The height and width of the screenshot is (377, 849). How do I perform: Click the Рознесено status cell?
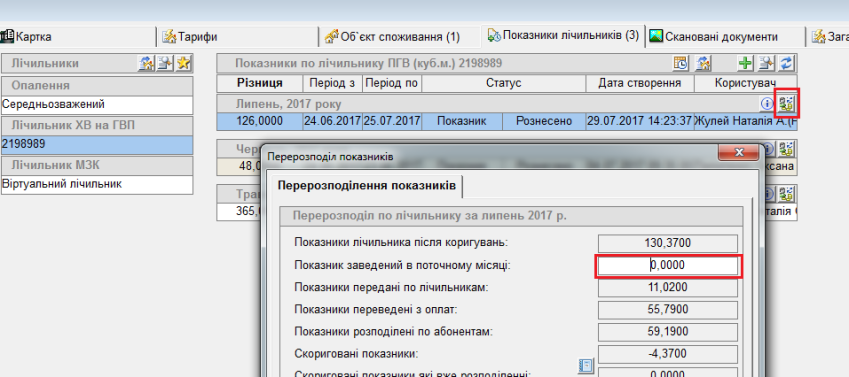tap(544, 121)
